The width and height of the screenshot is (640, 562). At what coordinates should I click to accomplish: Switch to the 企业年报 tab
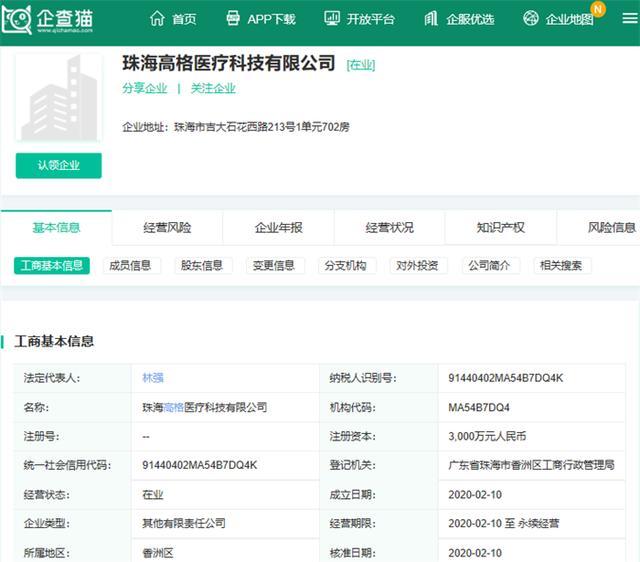coord(278,227)
